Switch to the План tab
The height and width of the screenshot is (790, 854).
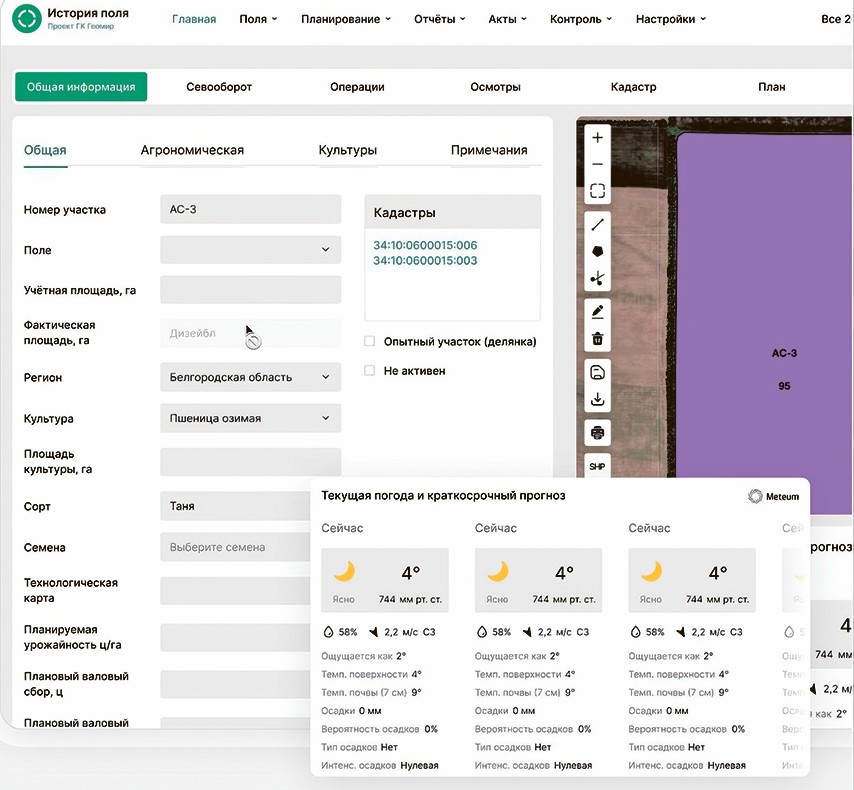(772, 87)
